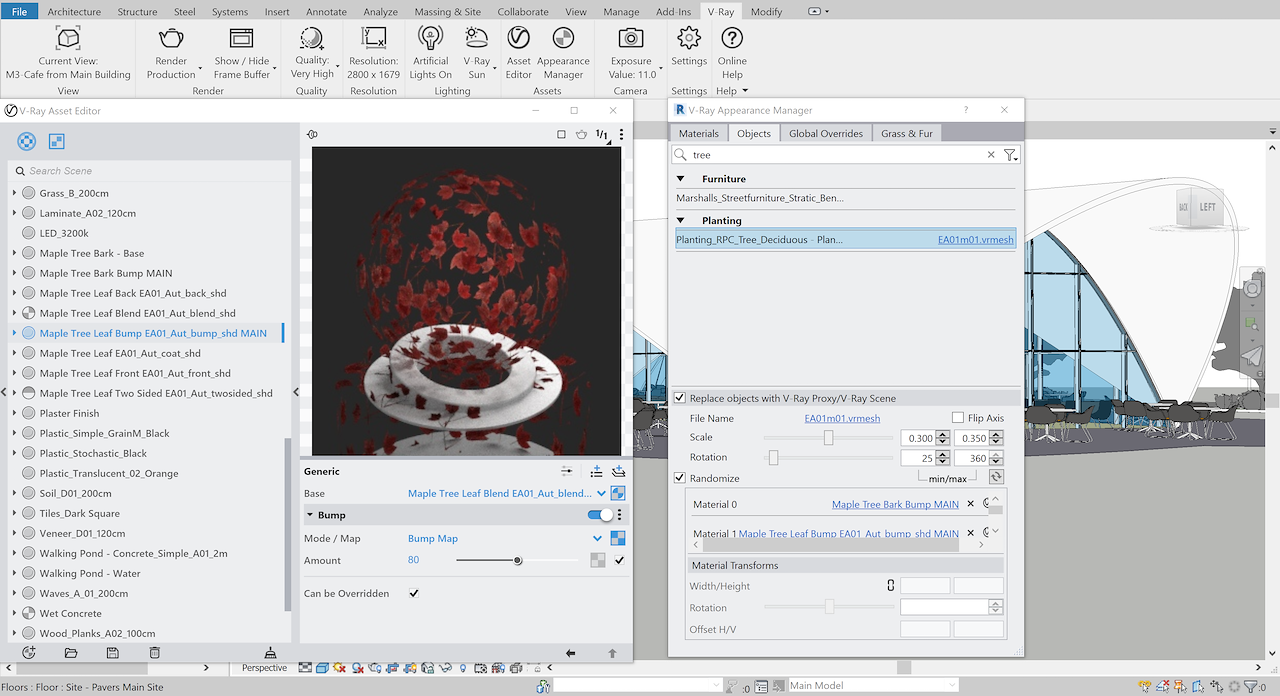Open the File menu tab
The height and width of the screenshot is (696, 1280).
click(20, 12)
